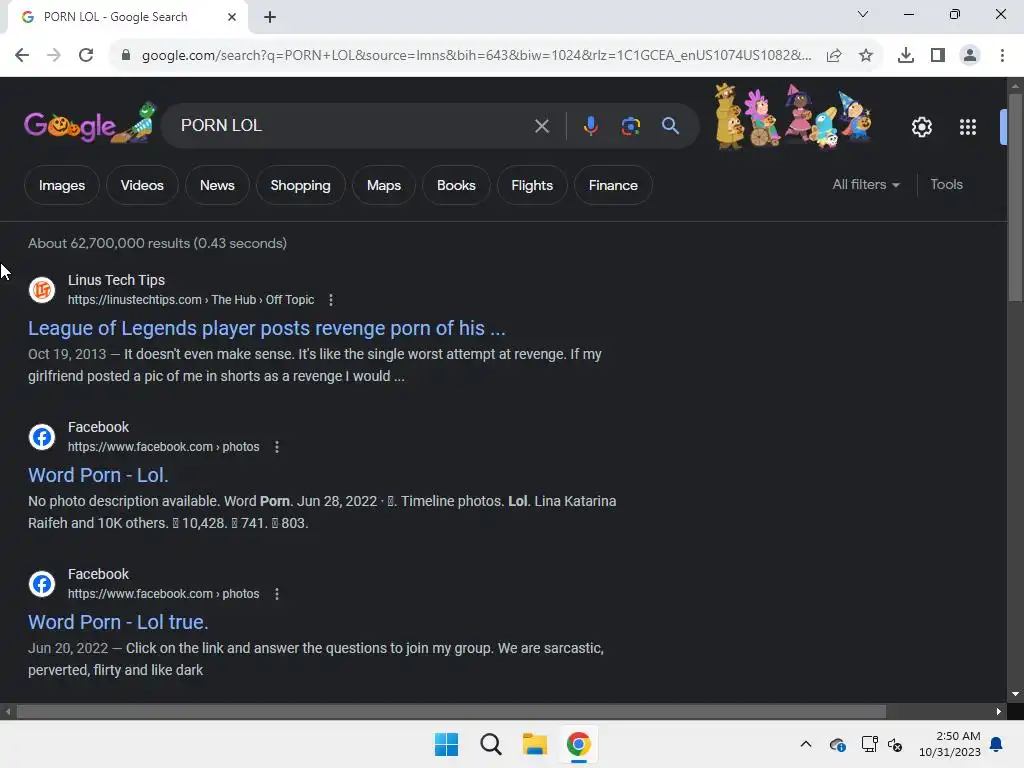
Task: Clear the search box with the X icon
Action: point(541,125)
